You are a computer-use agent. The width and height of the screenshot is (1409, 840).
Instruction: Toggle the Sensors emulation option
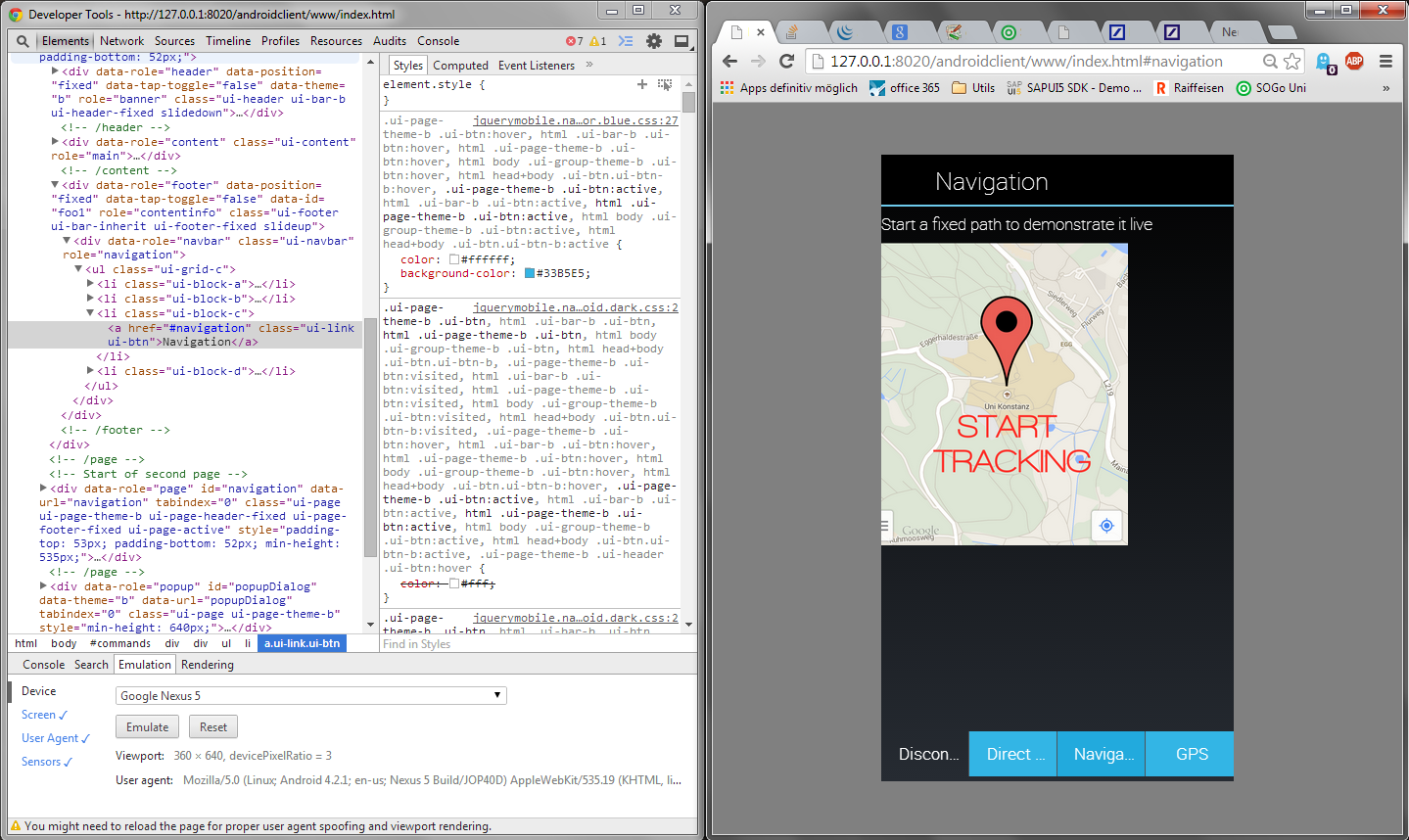tap(47, 762)
